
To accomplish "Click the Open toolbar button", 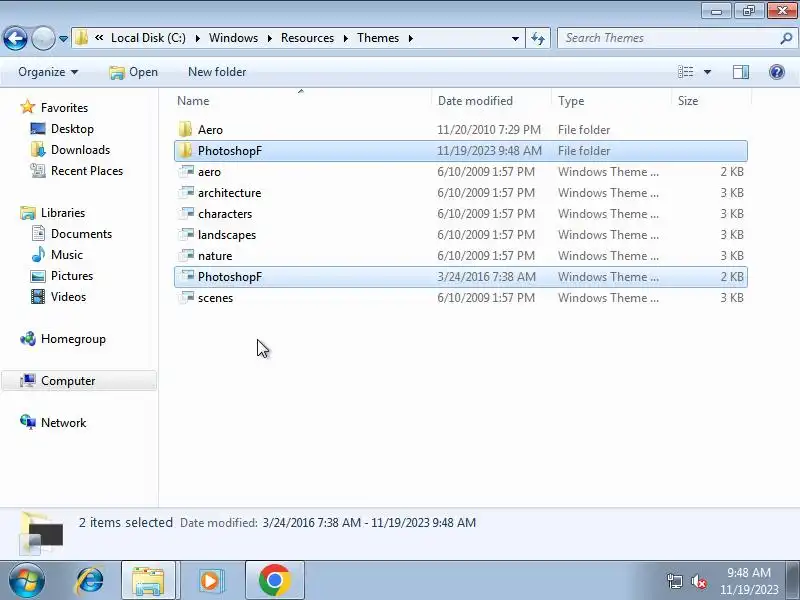I will pos(133,72).
